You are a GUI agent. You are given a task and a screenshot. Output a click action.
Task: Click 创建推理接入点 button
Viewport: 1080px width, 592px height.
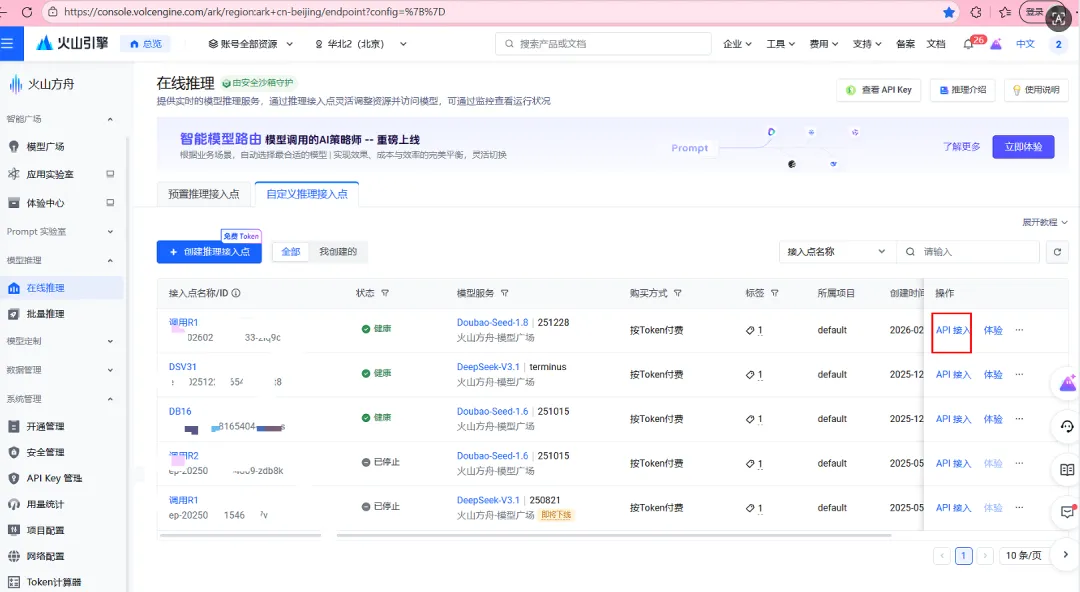[209, 252]
